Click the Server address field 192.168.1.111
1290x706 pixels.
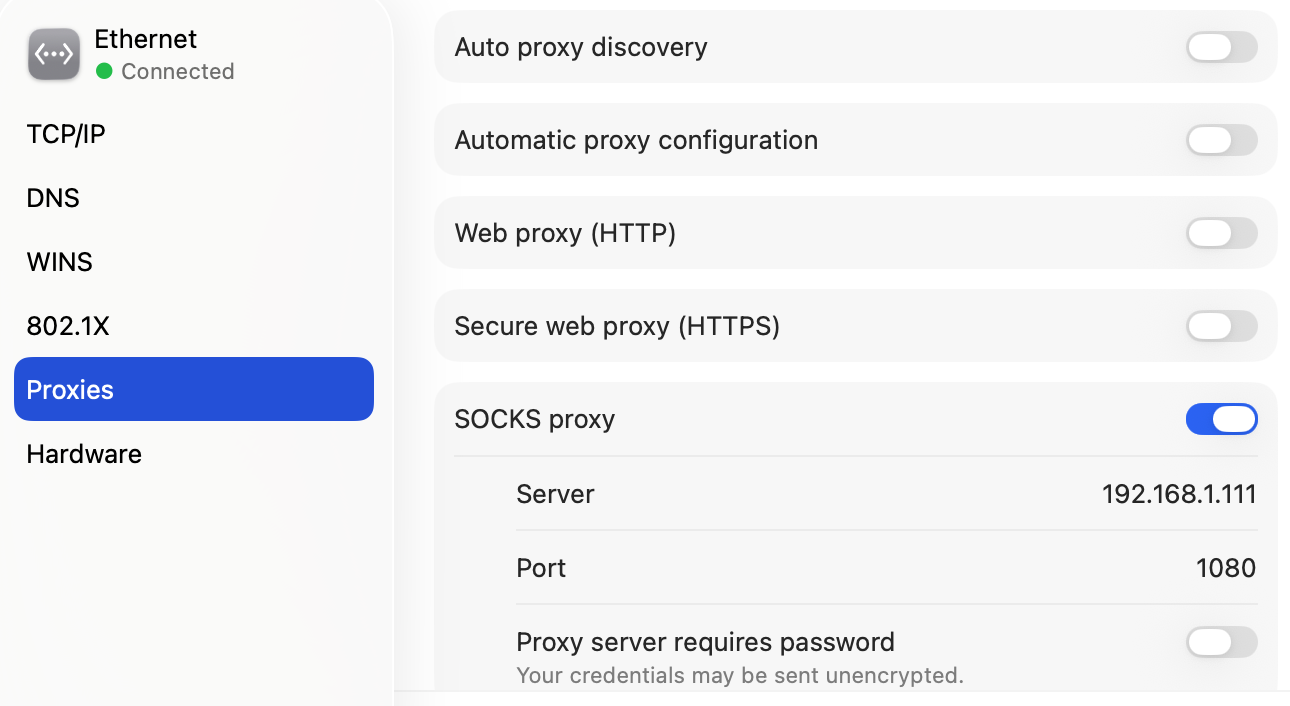tap(1178, 494)
